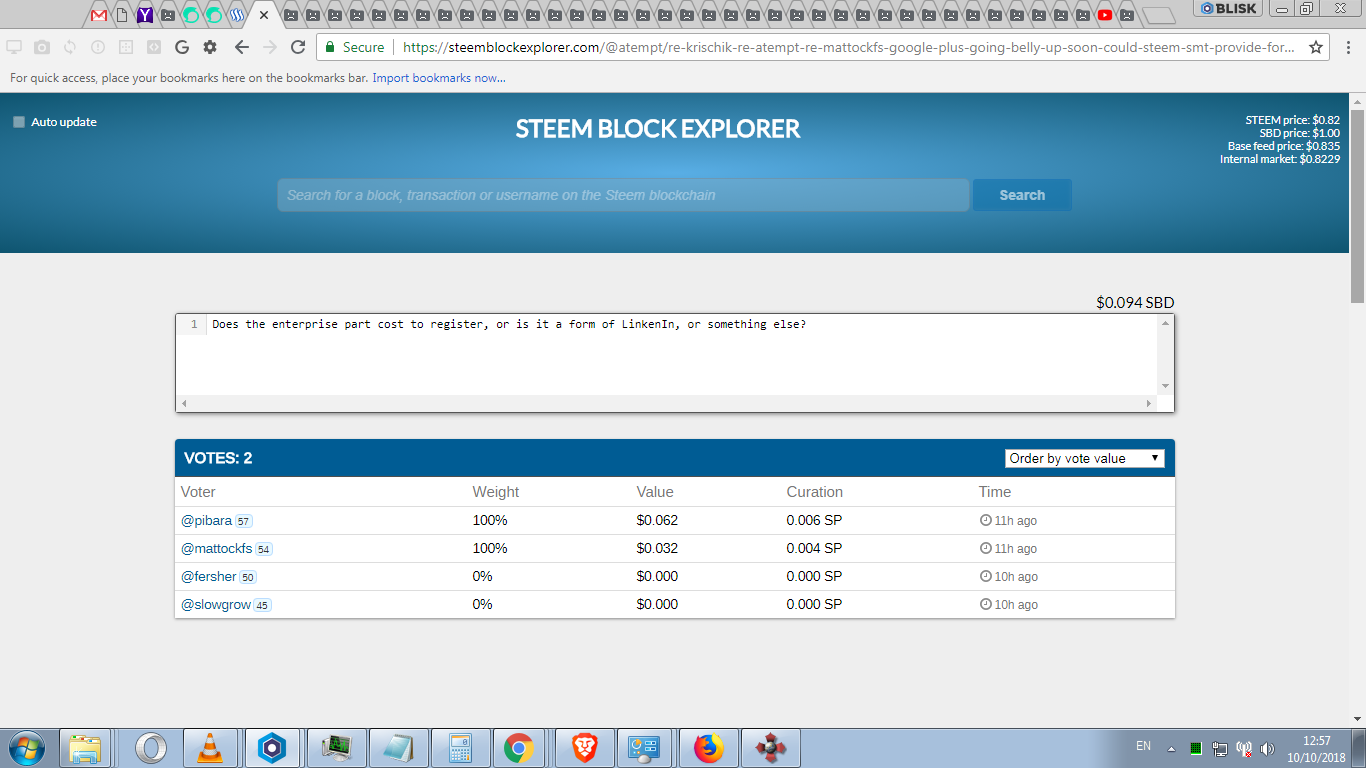The image size is (1366, 768).
Task: Enable the Auto update checkbox
Action: point(19,122)
